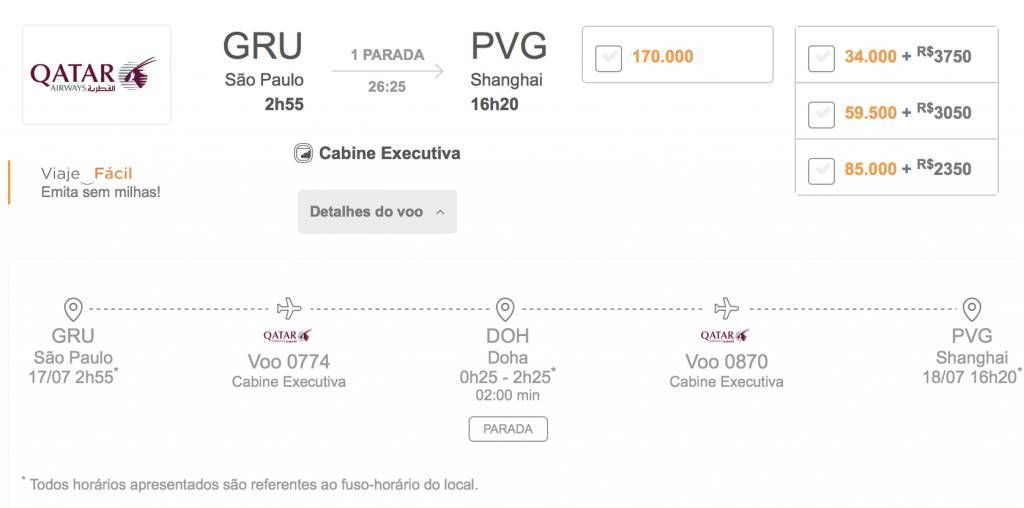
Task: Select the 34.000 + R$3750 option checkbox
Action: (x=822, y=58)
